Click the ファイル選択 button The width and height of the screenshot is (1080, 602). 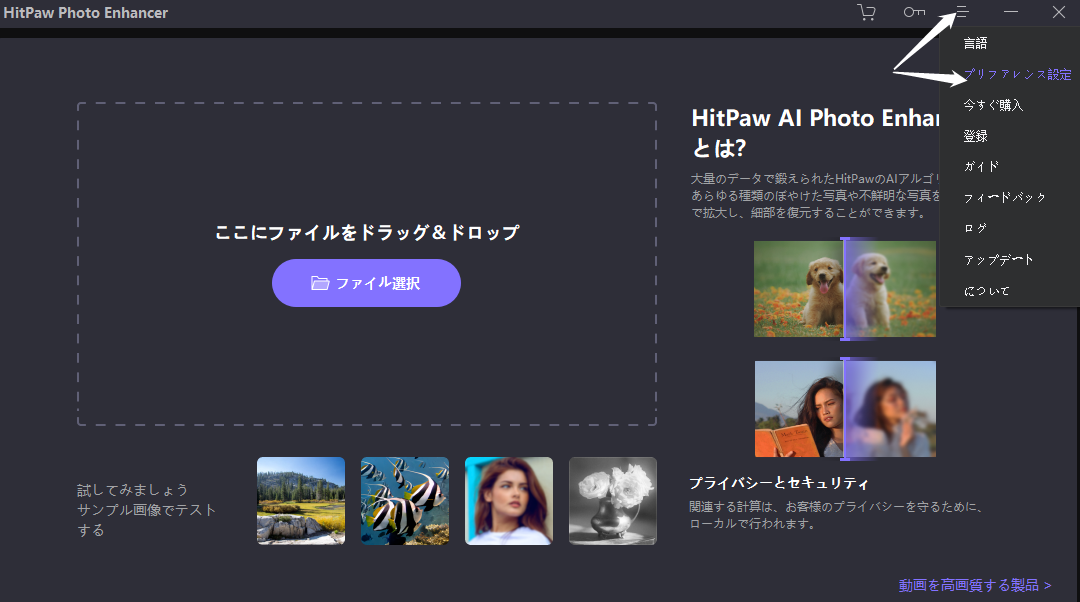click(x=366, y=283)
